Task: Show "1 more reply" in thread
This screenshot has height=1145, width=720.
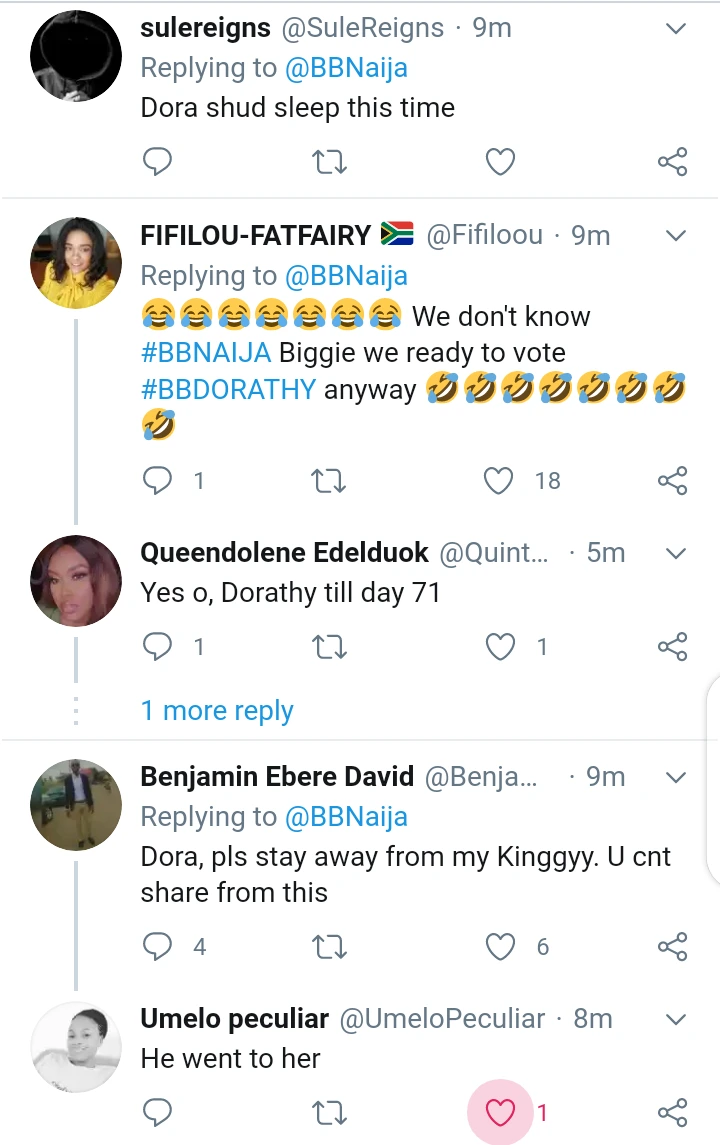Action: tap(217, 711)
